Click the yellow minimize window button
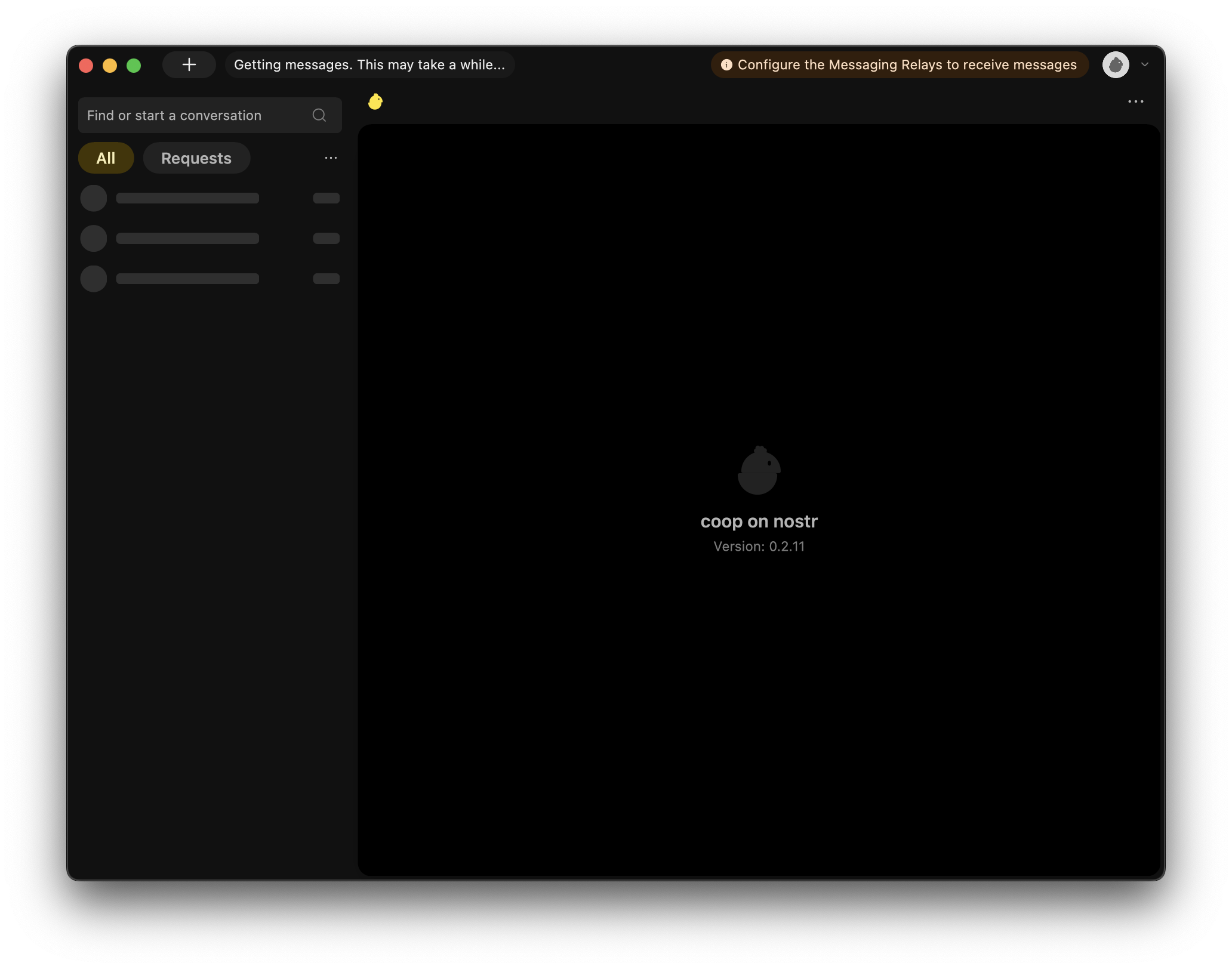 coord(110,65)
